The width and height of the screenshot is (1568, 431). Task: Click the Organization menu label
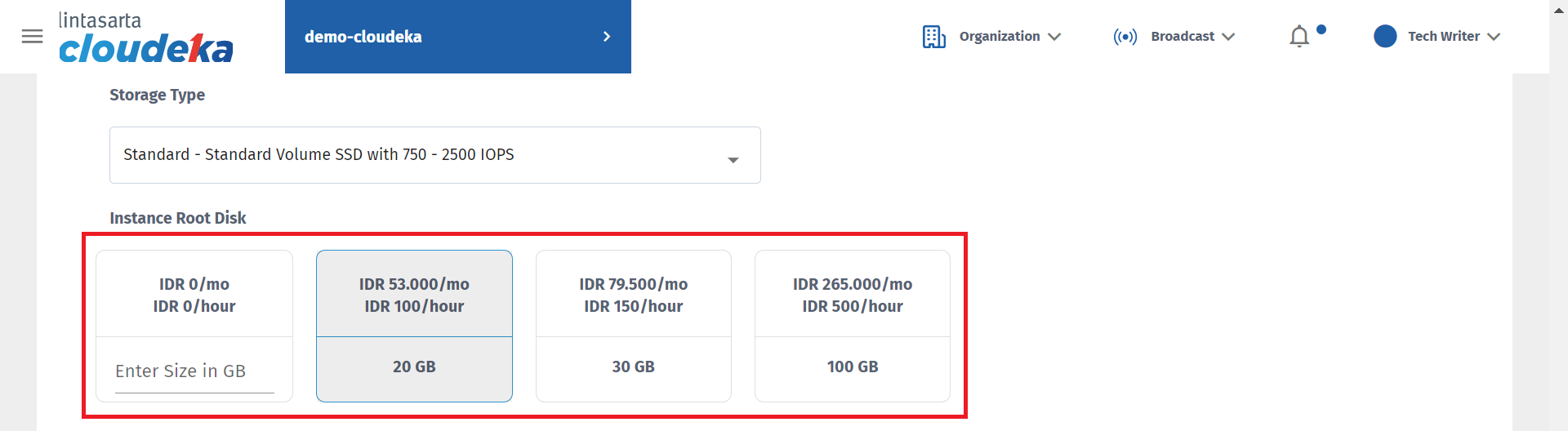coord(999,37)
